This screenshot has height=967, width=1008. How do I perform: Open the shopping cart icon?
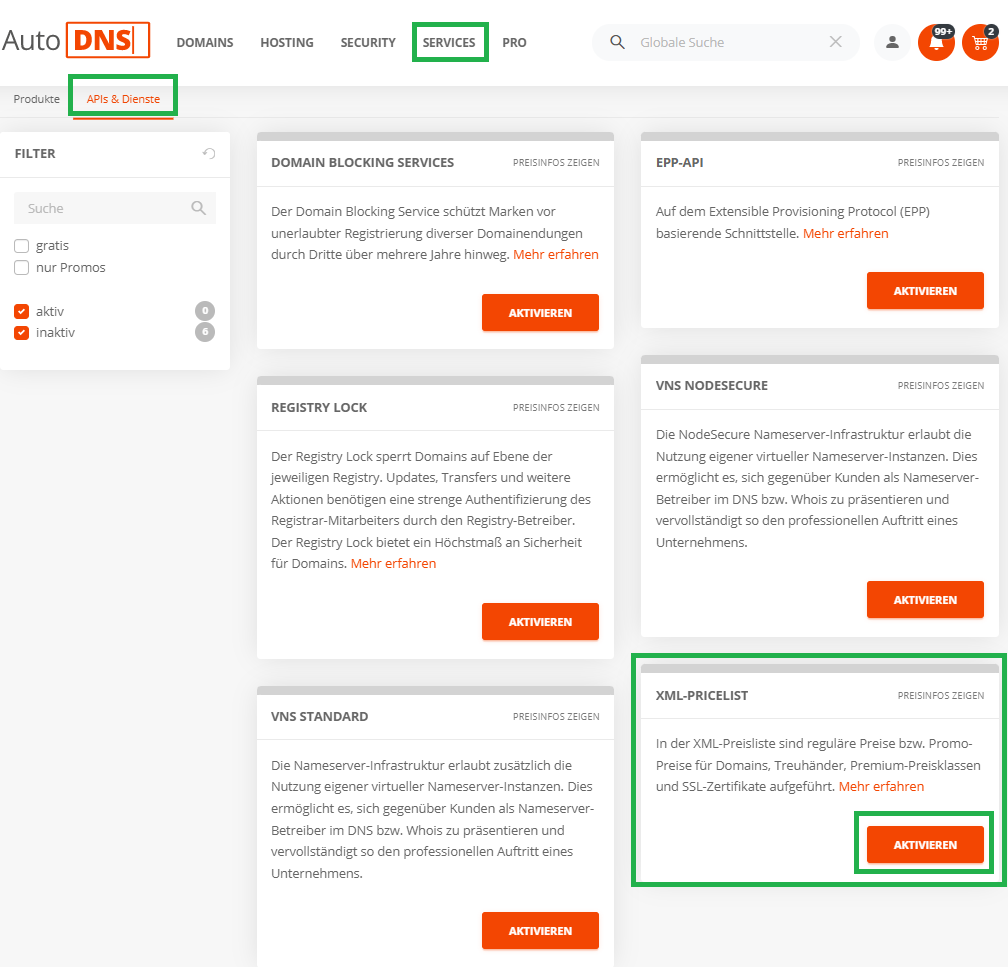click(x=980, y=42)
